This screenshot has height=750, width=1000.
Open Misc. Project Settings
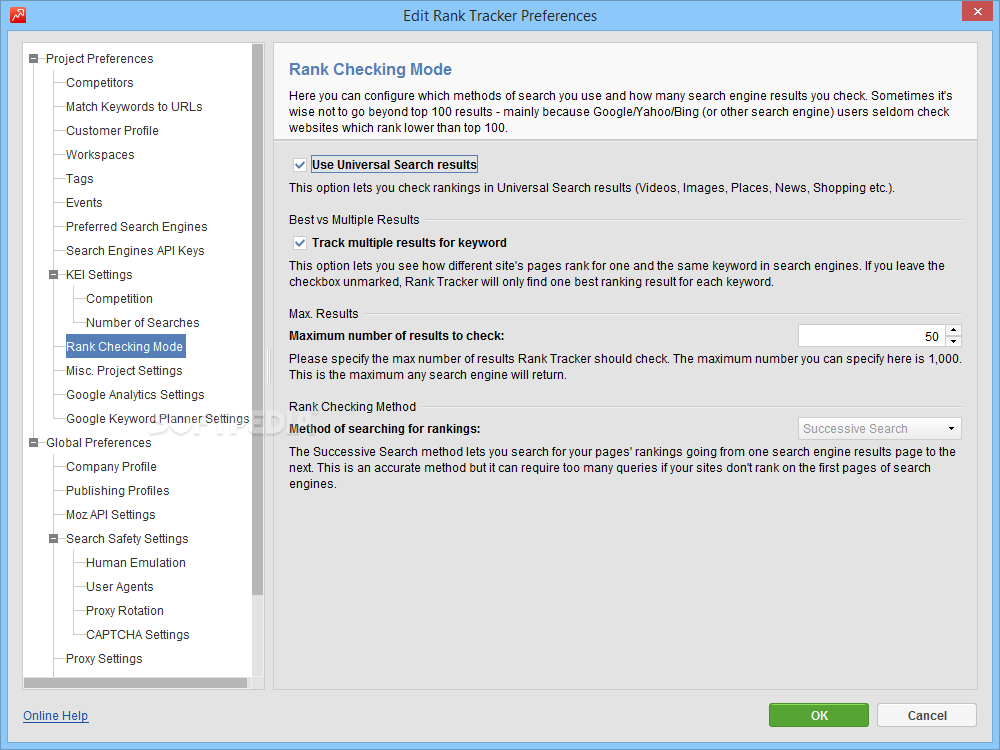[124, 371]
